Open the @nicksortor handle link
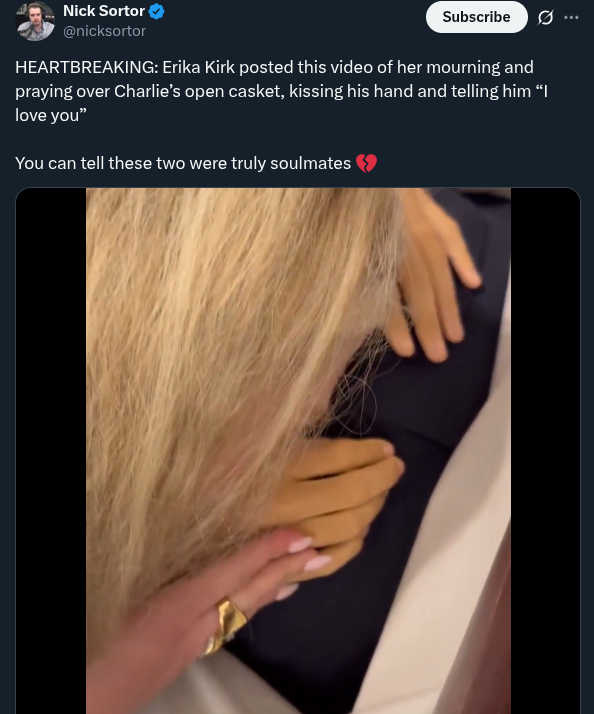This screenshot has width=594, height=714. 104,31
